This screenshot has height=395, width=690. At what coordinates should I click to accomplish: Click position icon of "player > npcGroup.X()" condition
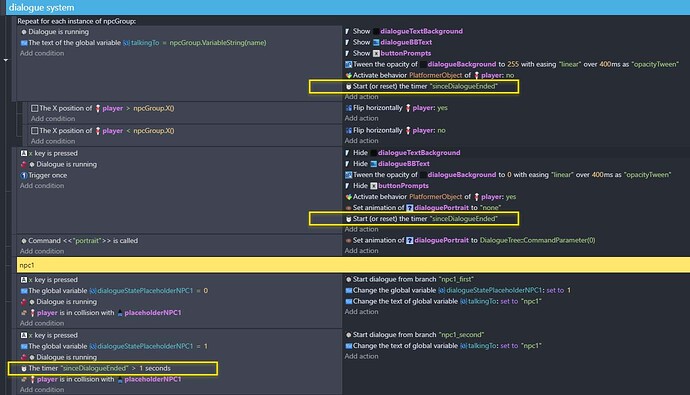pos(34,108)
